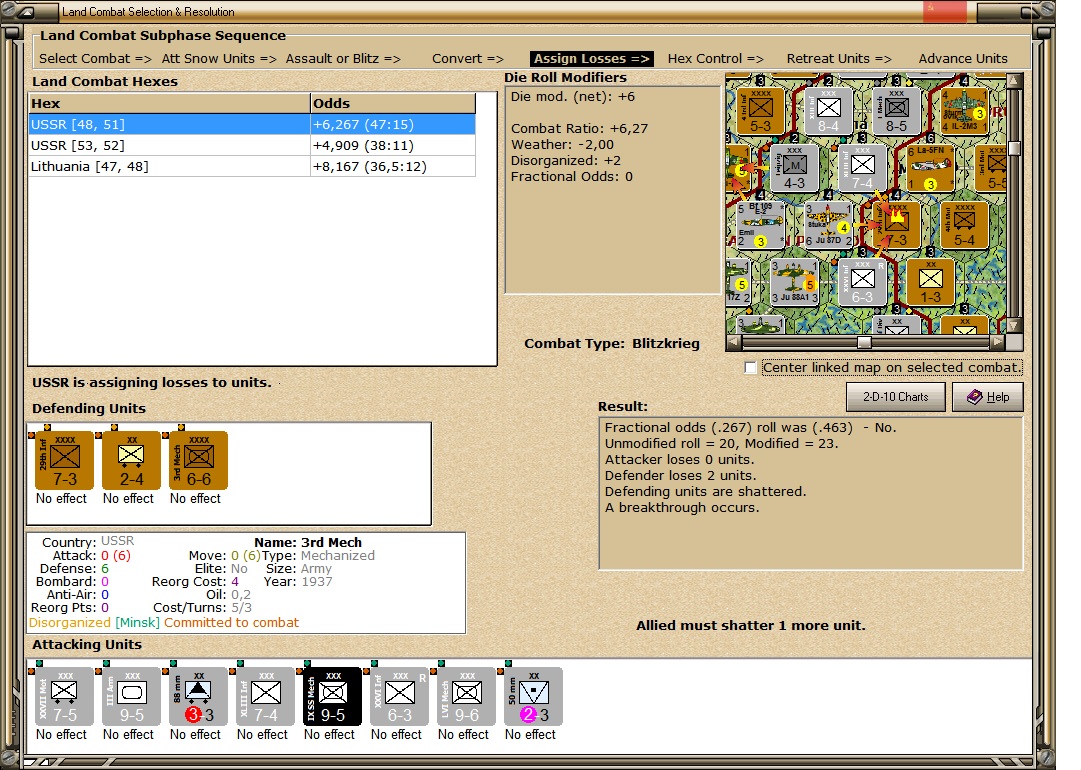Click the grey 6-3 infantry counter on map
This screenshot has width=1081, height=770.
[862, 282]
